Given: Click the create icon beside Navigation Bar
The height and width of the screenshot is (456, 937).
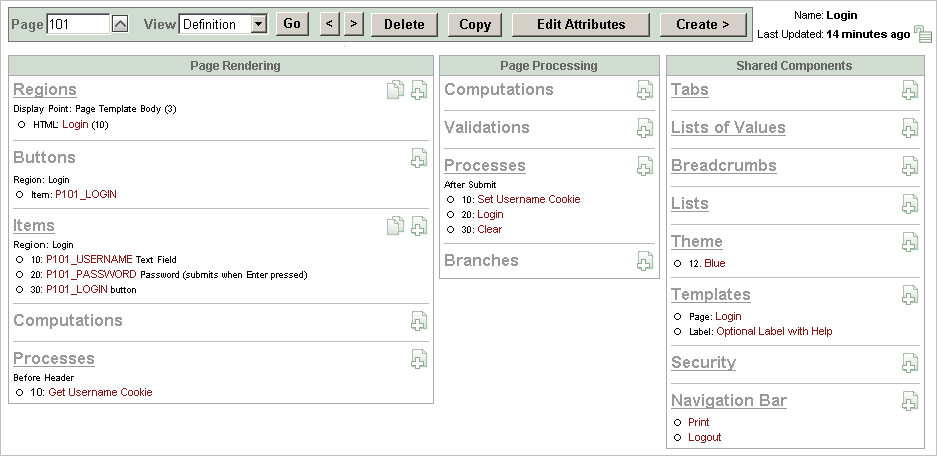Looking at the screenshot, I should [x=909, y=401].
